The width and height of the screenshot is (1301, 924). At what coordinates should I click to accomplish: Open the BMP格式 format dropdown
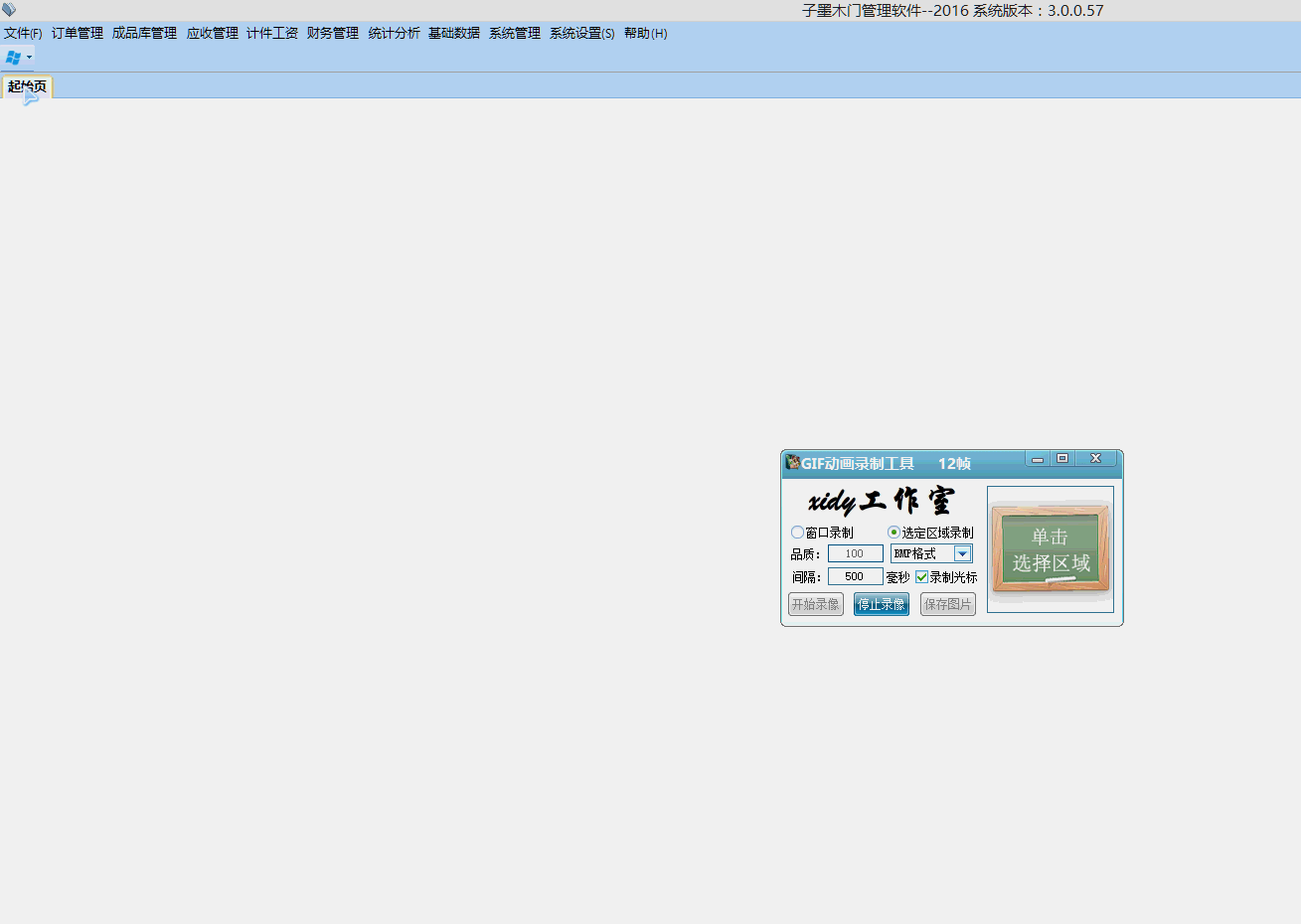(x=962, y=554)
